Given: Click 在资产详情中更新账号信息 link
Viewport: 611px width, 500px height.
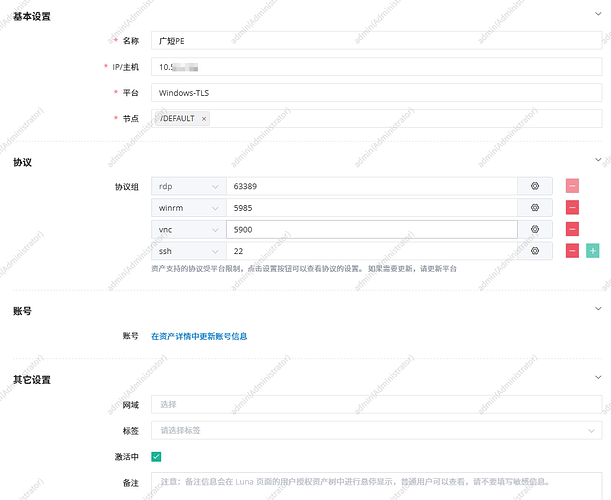Looking at the screenshot, I should (x=199, y=337).
